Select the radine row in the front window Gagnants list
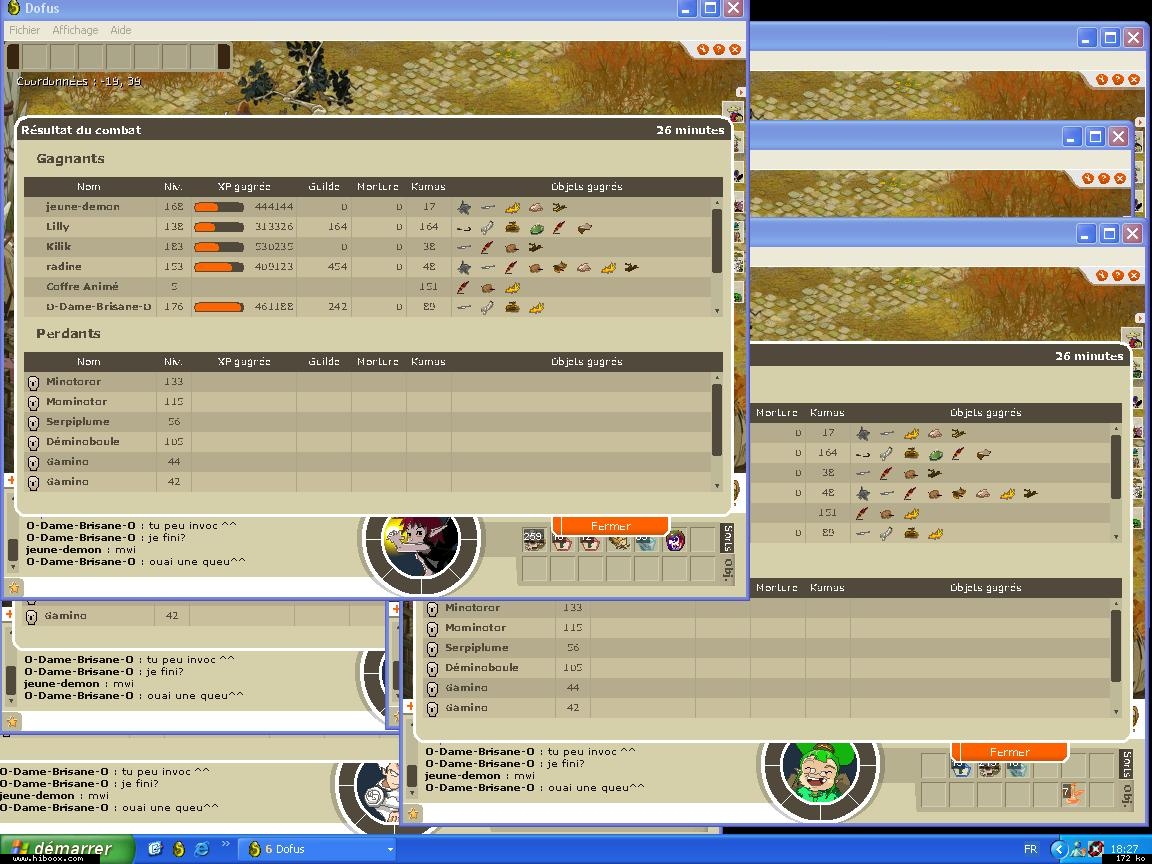Screen dimensions: 1152x864 [367, 267]
